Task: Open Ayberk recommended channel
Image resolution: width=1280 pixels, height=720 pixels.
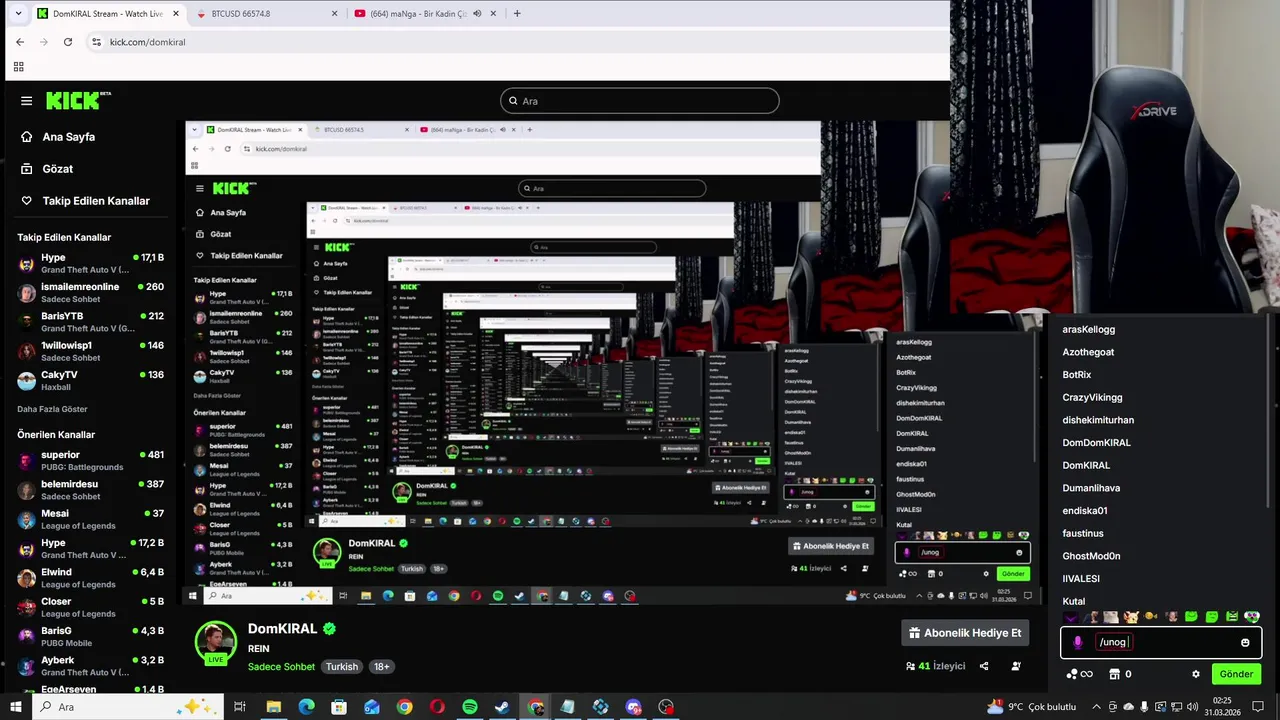Action: coord(90,666)
